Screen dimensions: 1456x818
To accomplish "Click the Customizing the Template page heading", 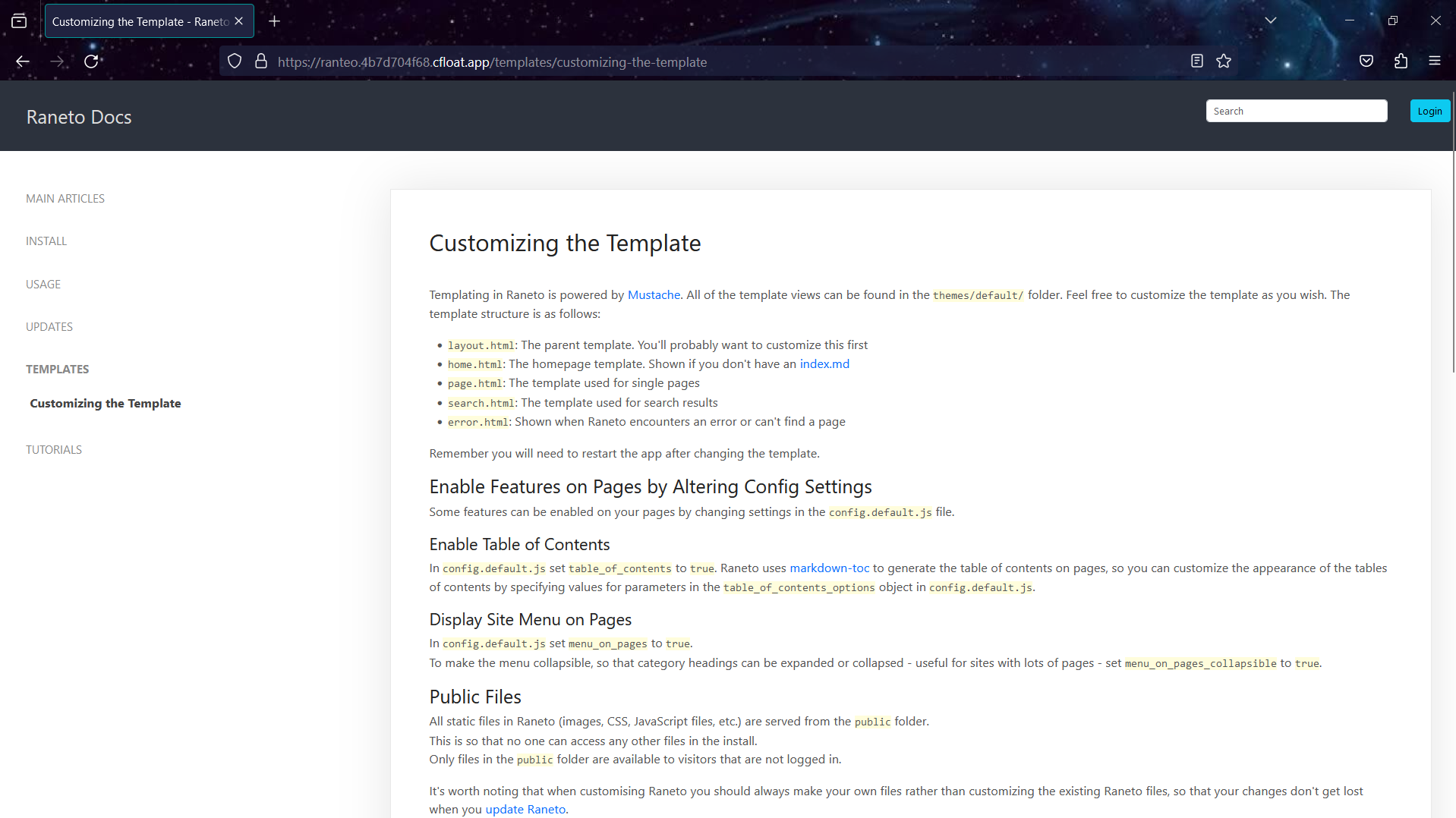I will (565, 244).
